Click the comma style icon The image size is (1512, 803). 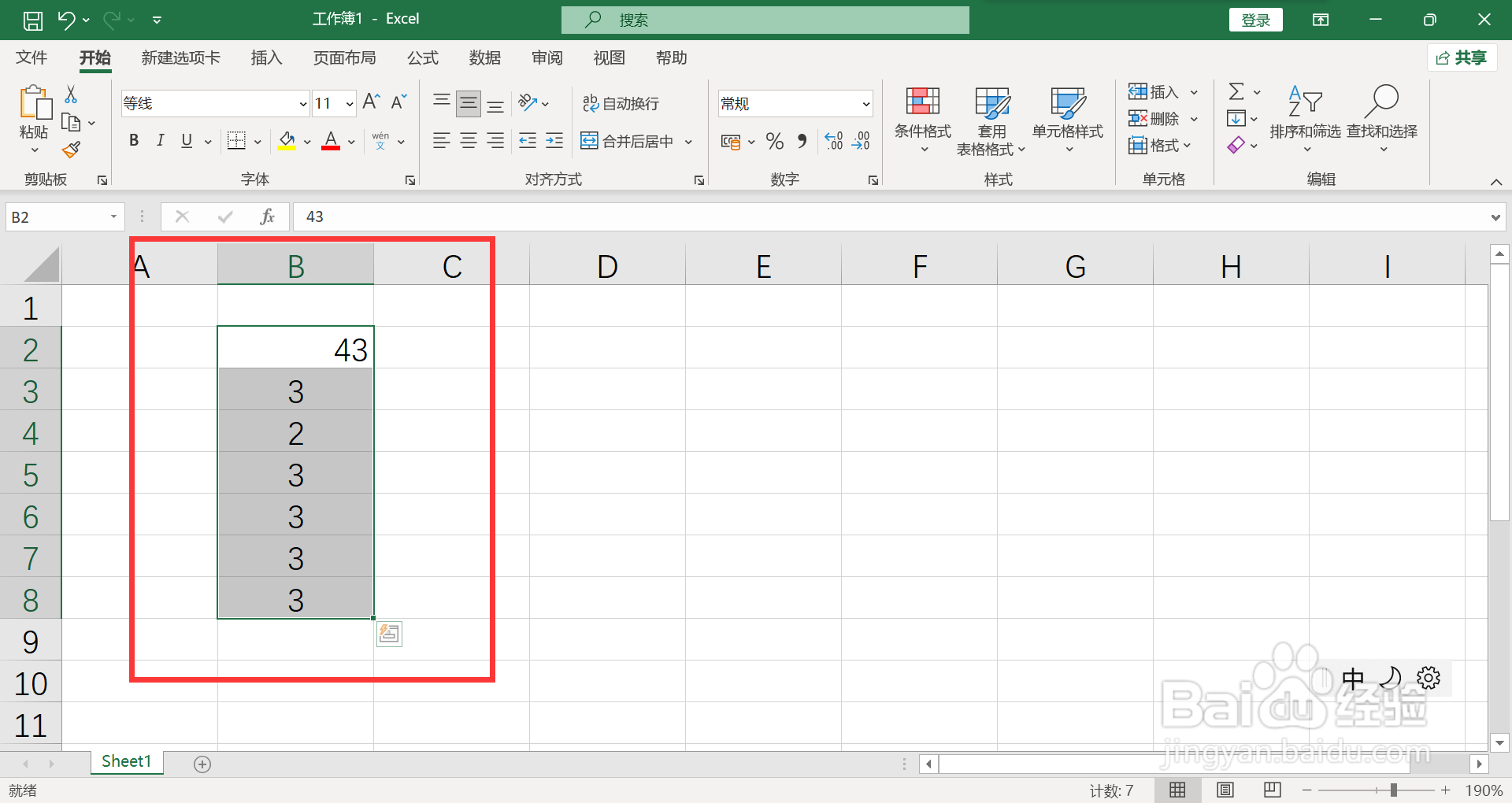pos(802,142)
